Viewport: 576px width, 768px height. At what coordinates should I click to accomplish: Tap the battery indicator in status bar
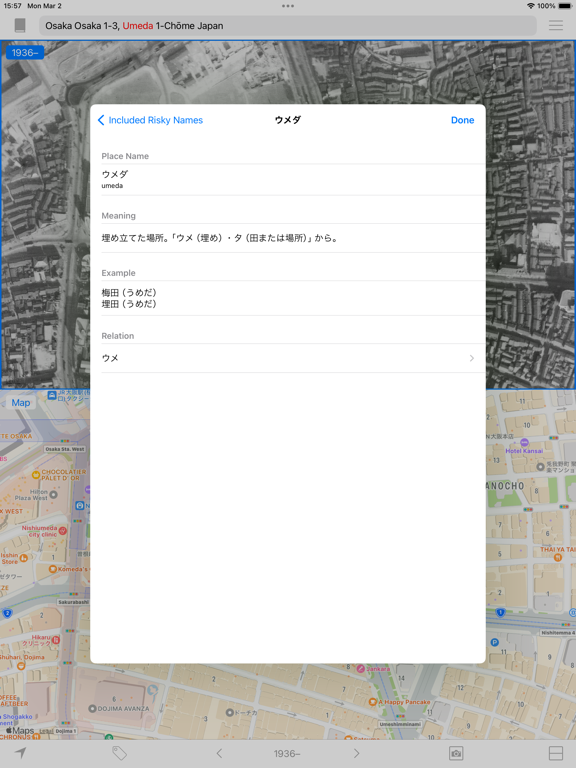click(565, 6)
